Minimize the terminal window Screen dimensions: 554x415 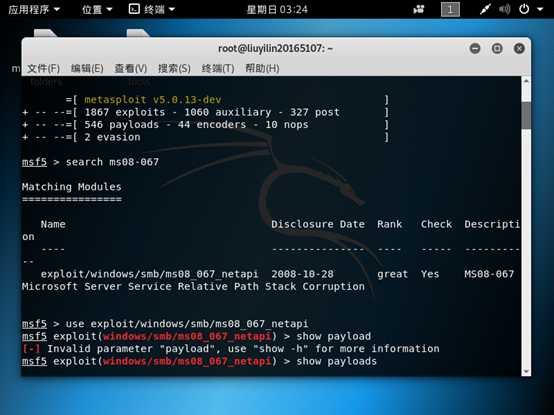pyautogui.click(x=475, y=48)
